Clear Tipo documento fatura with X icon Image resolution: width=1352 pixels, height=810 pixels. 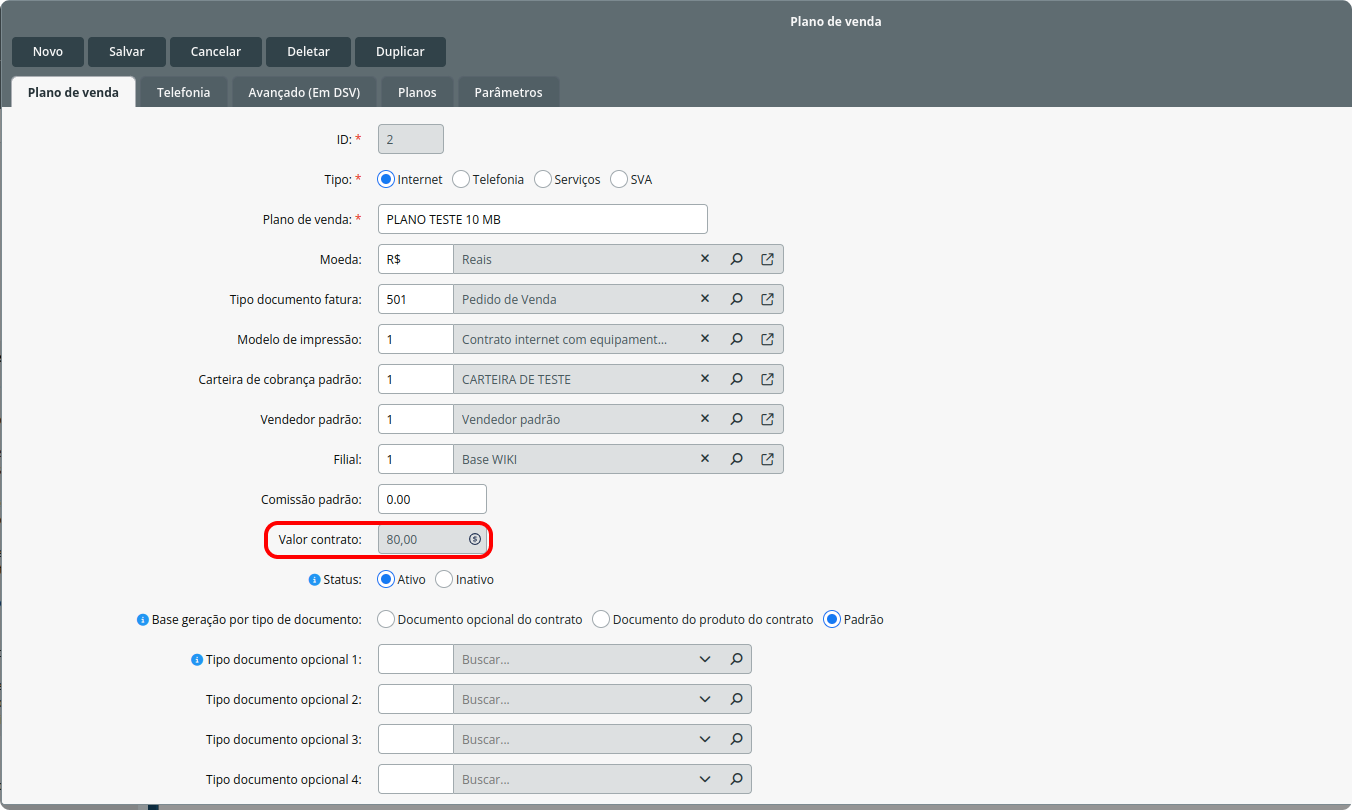click(x=705, y=299)
